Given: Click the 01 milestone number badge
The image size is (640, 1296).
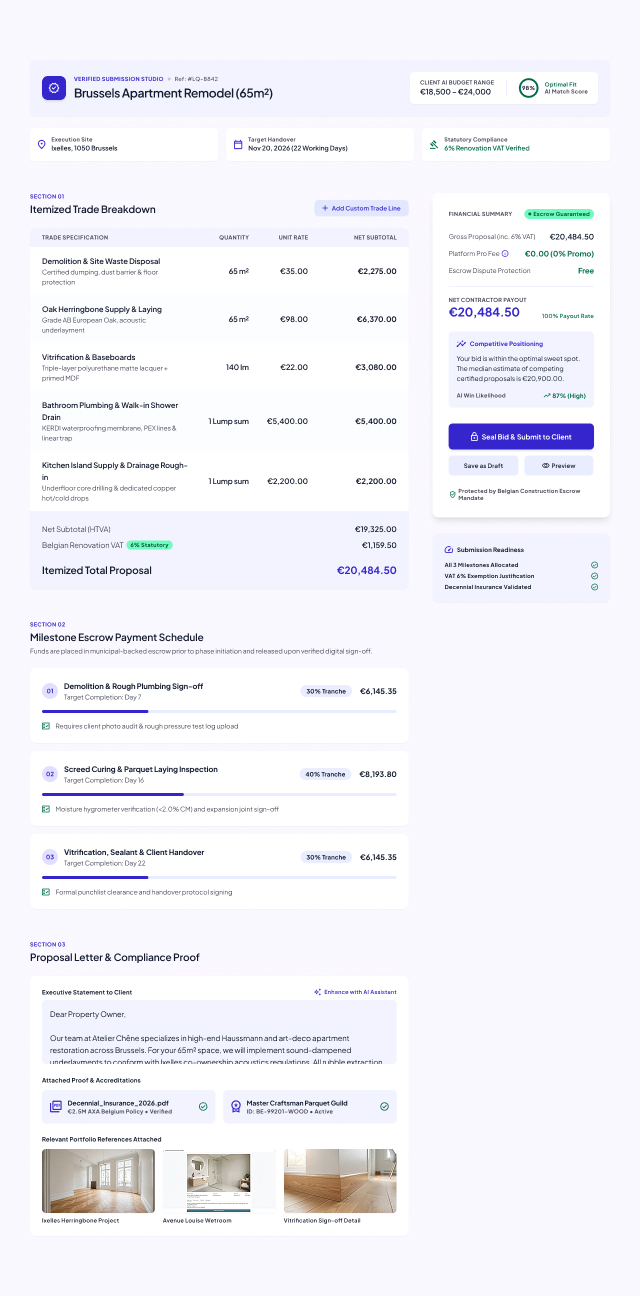Looking at the screenshot, I should [50, 691].
